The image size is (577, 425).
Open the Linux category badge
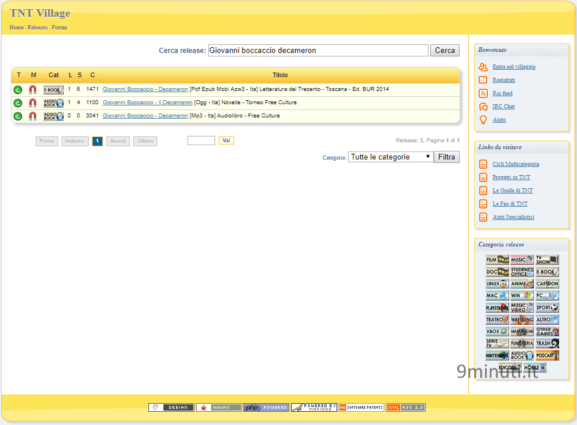tap(497, 284)
